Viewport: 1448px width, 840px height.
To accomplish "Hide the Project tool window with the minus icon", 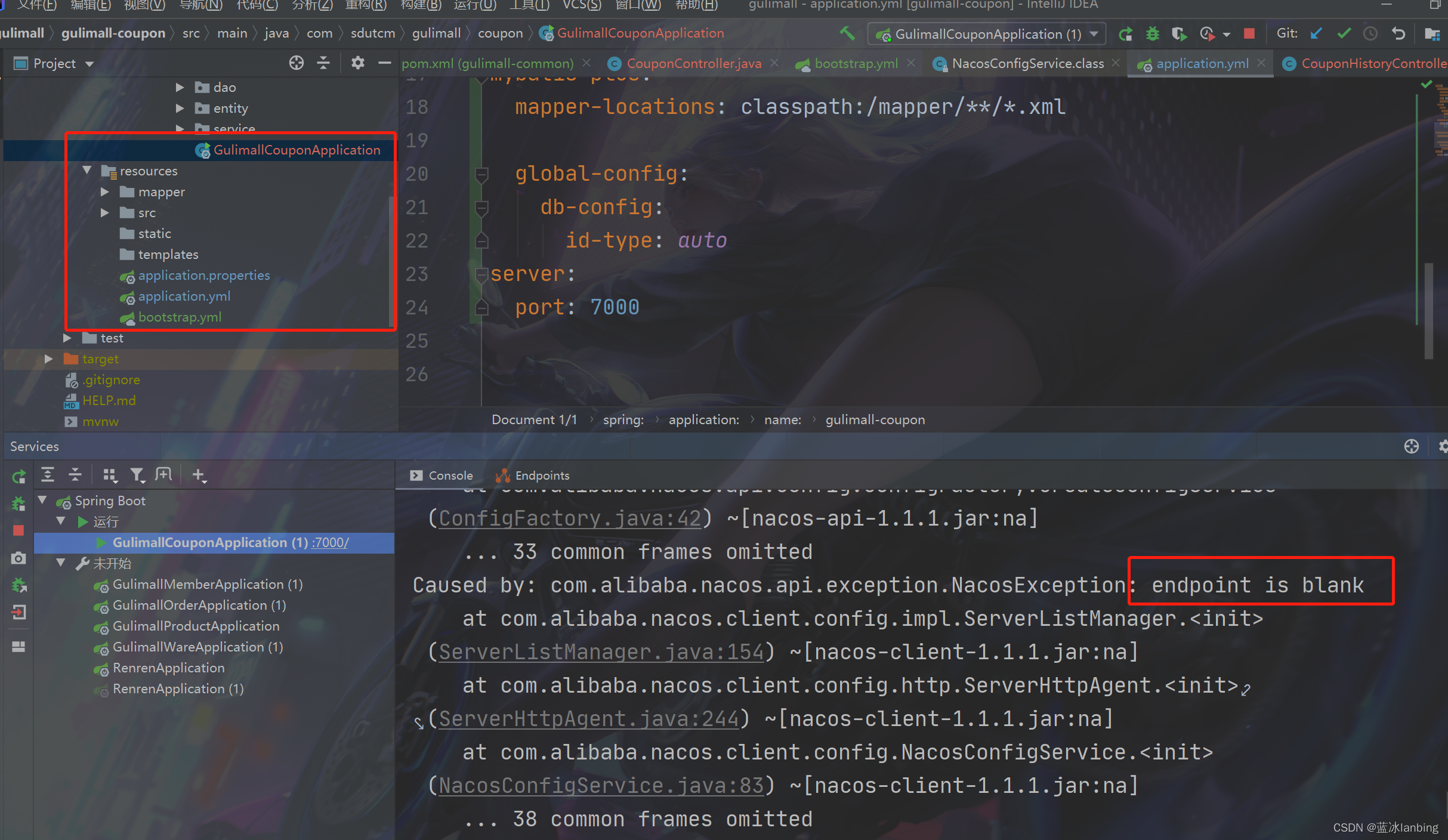I will click(x=385, y=63).
